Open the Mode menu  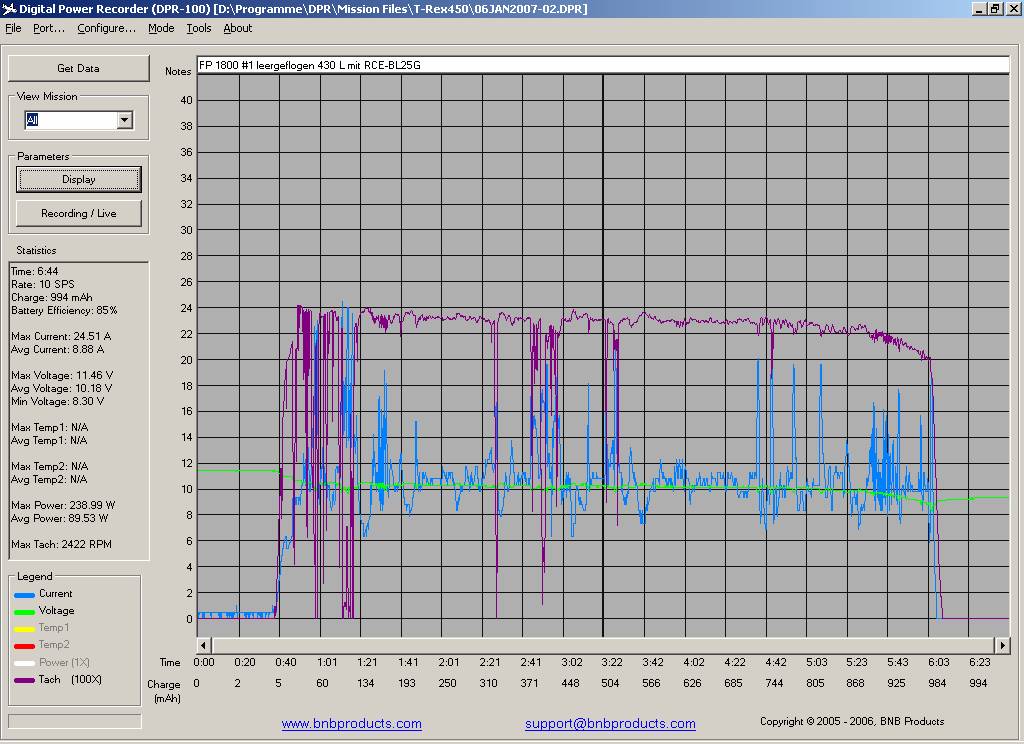(x=161, y=28)
